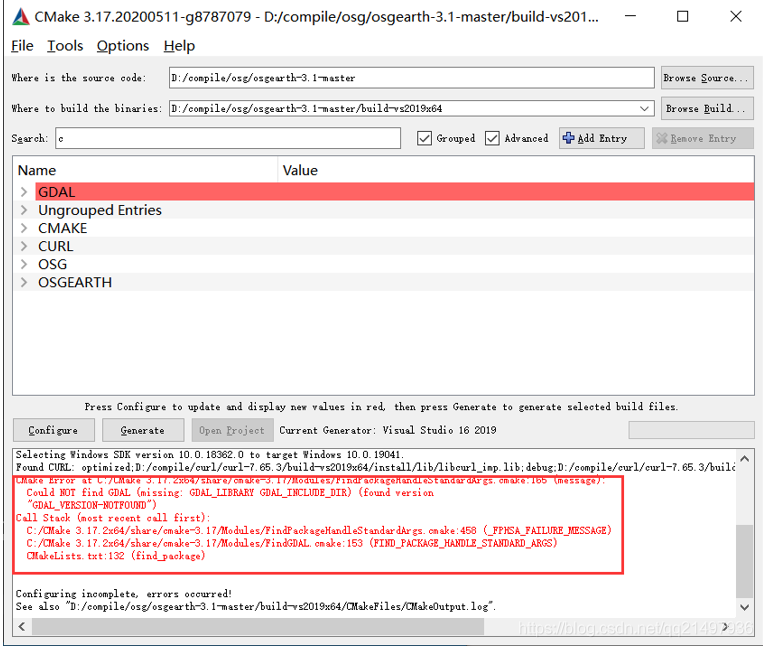Expand the Ungrouped Entries group
763x647 pixels.
24,210
